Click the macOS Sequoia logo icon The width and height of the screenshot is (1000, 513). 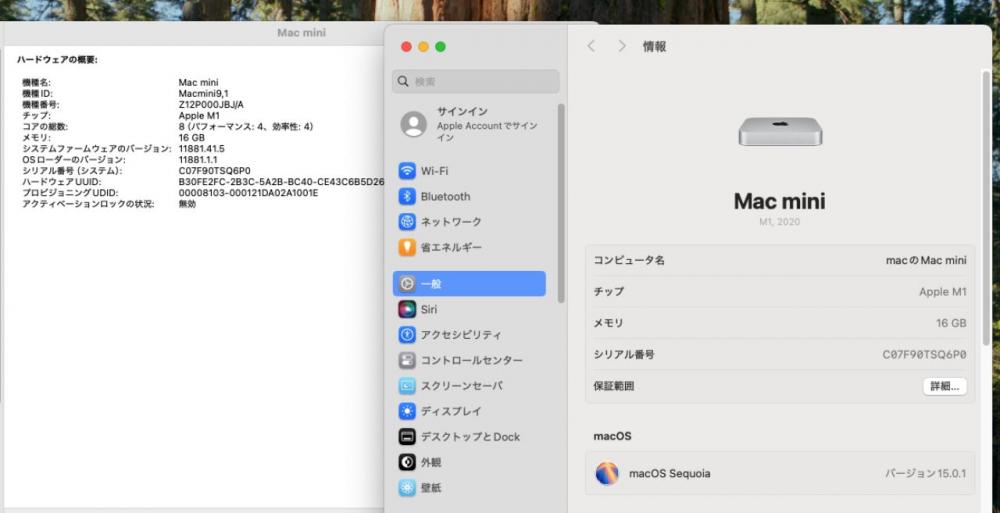tap(607, 473)
